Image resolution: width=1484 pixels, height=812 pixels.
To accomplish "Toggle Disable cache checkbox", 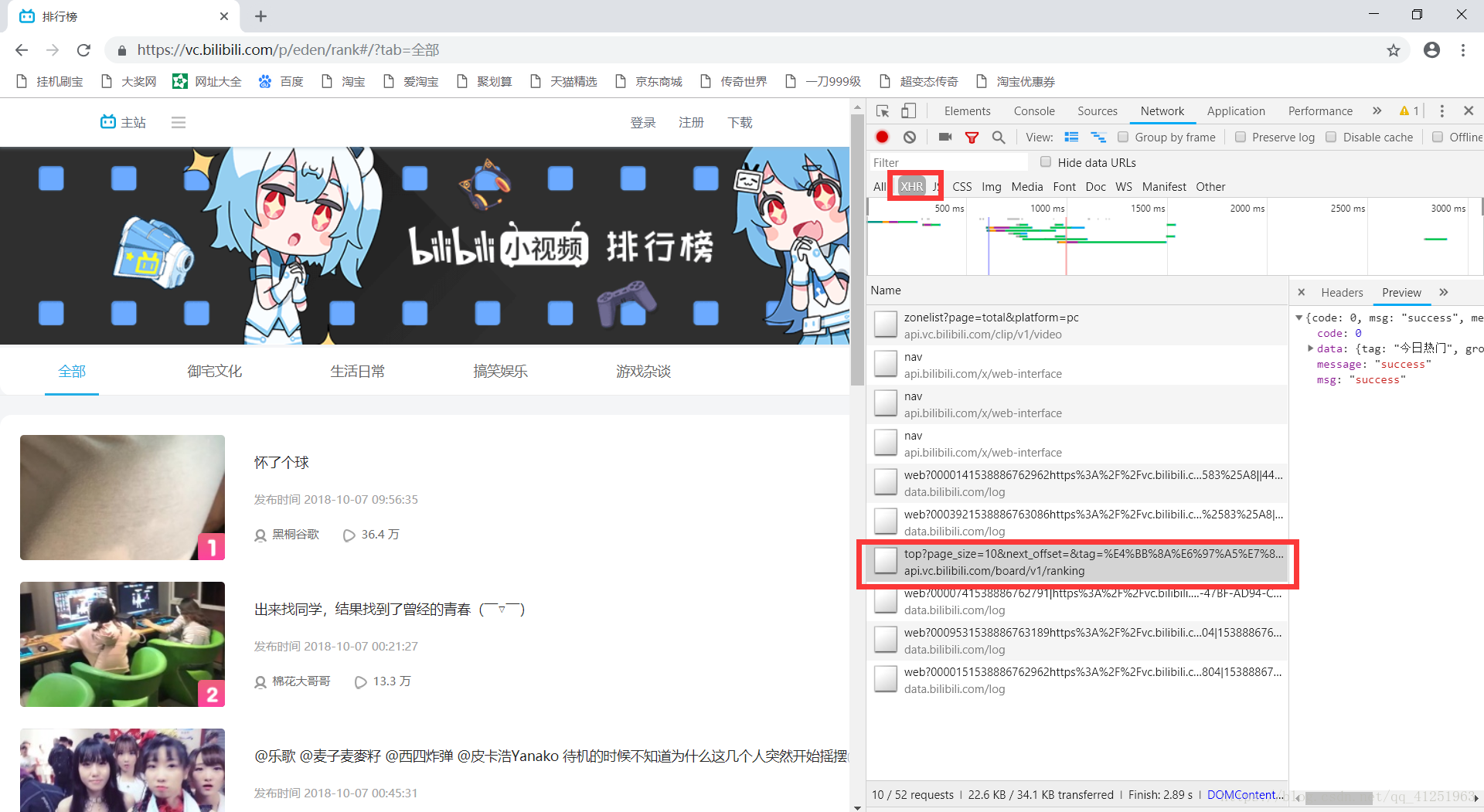I will coord(1331,137).
